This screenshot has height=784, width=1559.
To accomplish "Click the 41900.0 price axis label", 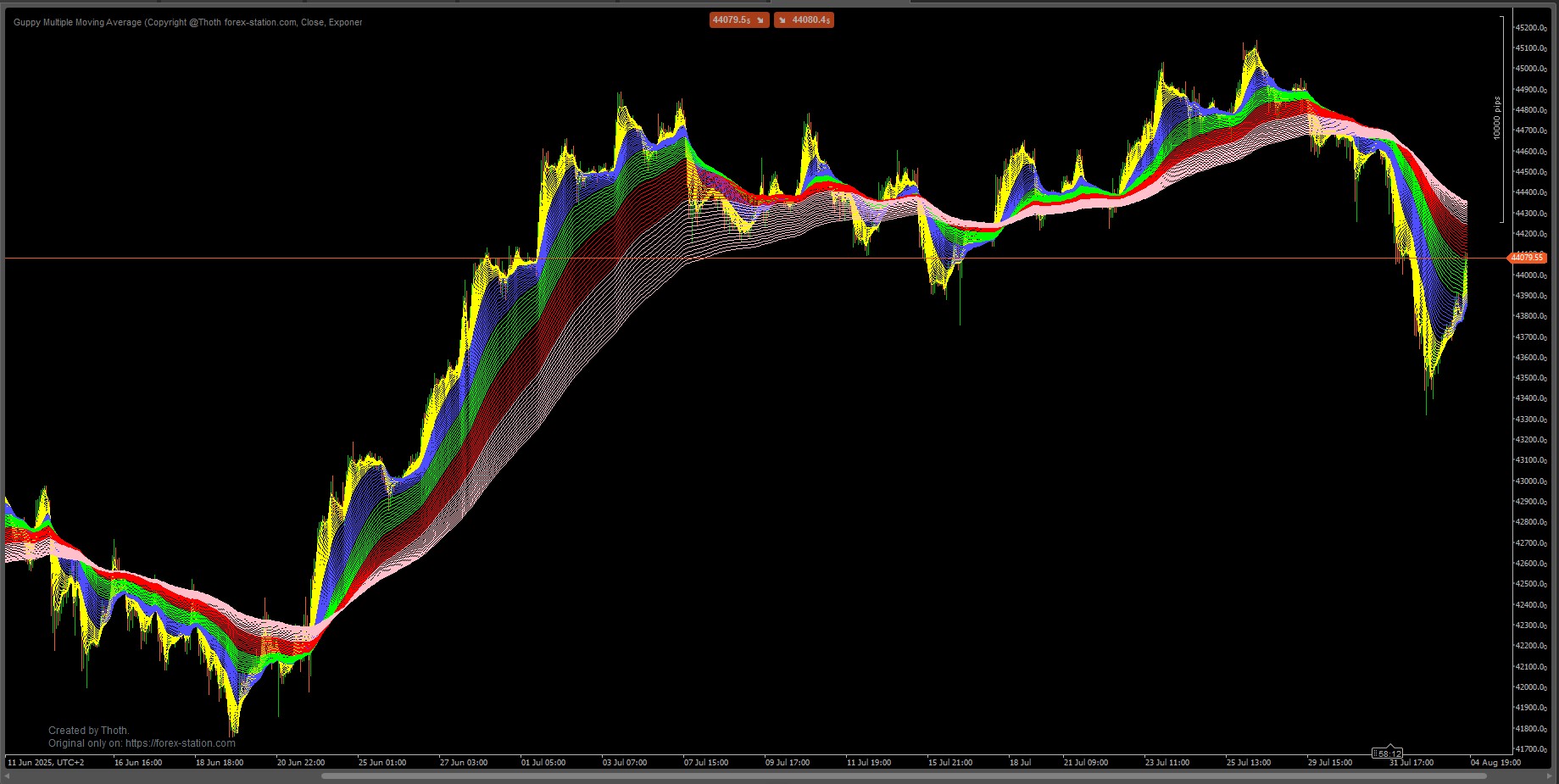I will tap(1531, 708).
